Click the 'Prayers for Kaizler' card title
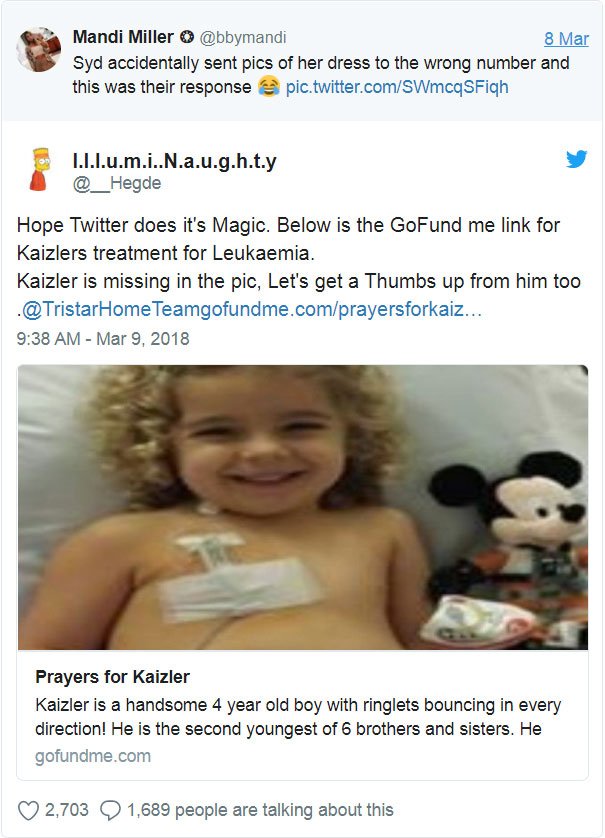Viewport: 605px width, 838px height. click(112, 677)
